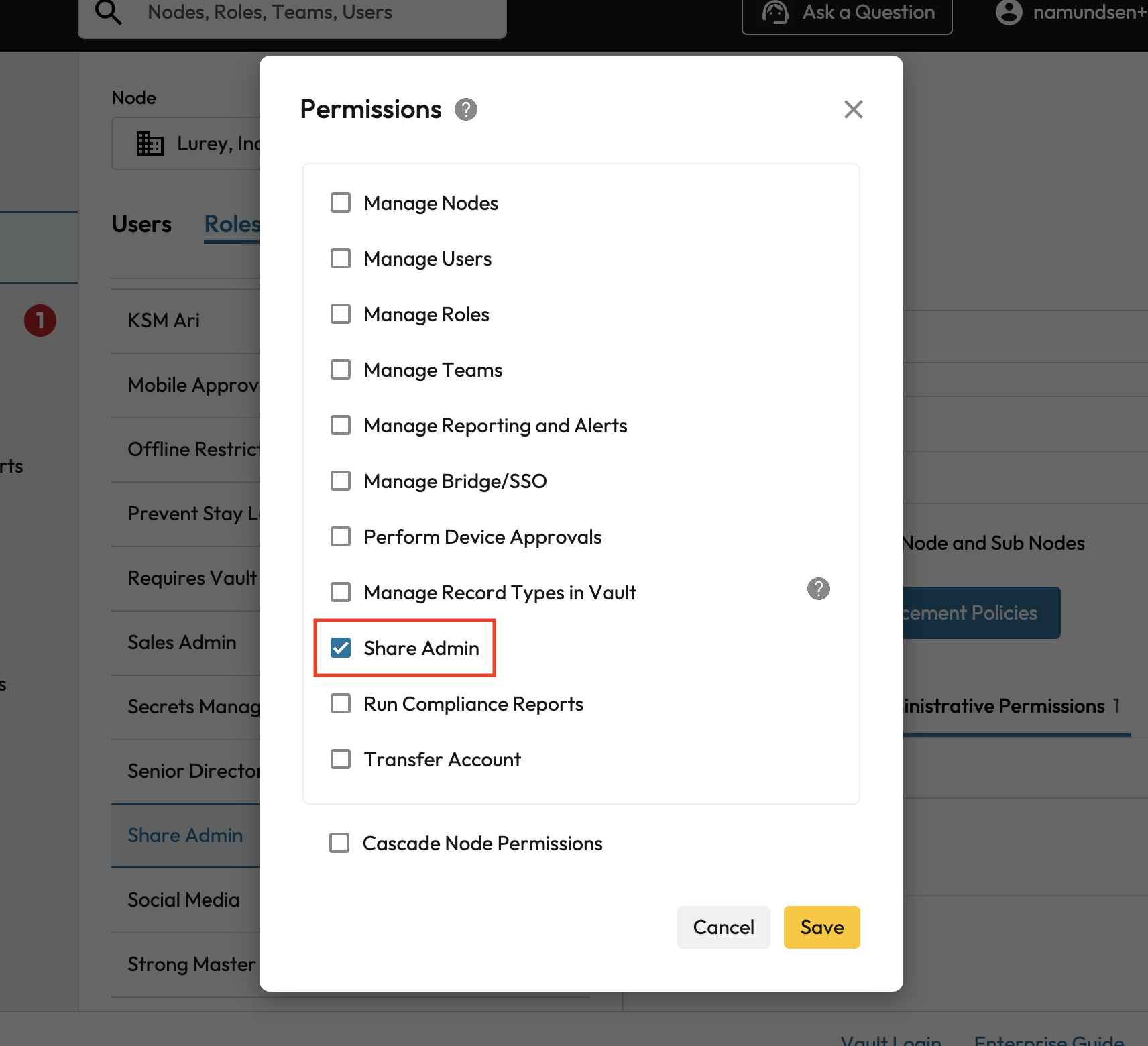Check the Transfer Account permission
This screenshot has height=1046, width=1148.
point(341,759)
